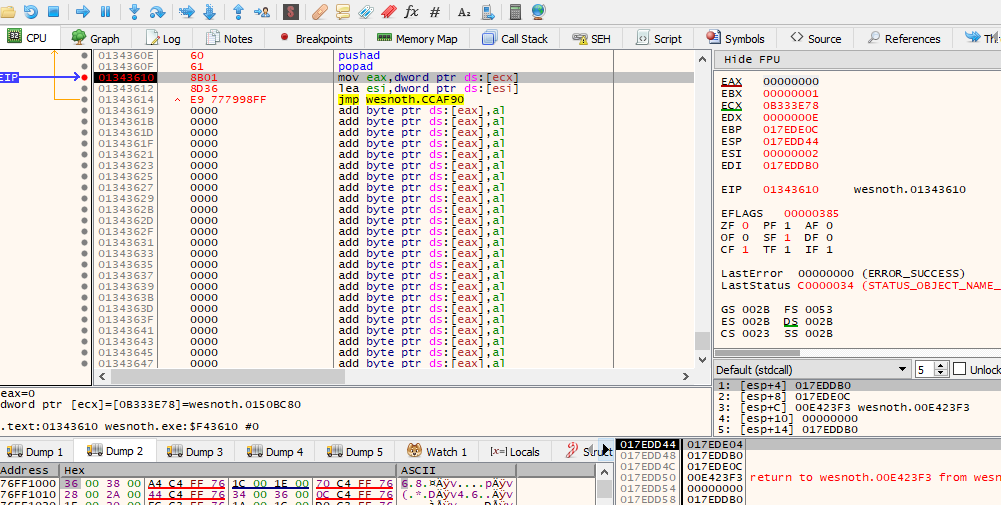1001x505 pixels.
Task: Show the Labels list
Action: (x=366, y=11)
